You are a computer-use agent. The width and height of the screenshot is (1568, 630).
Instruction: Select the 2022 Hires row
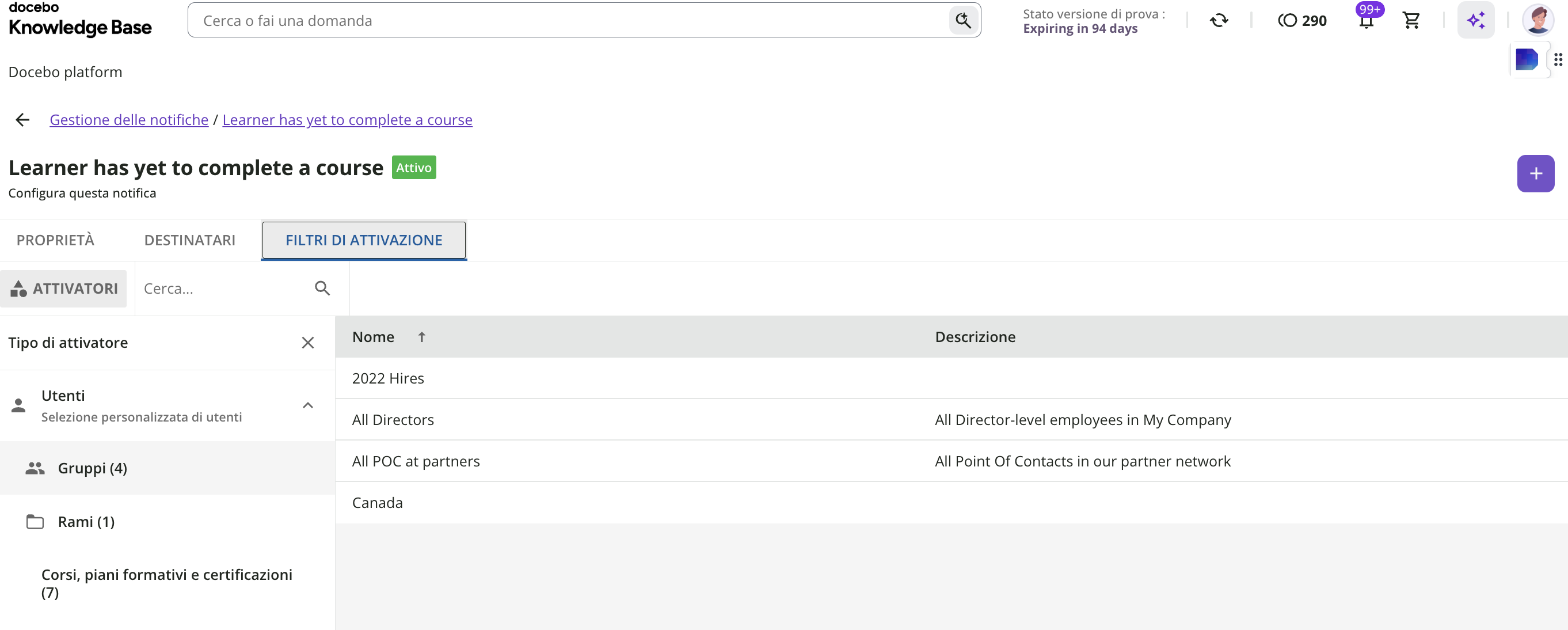[x=952, y=378]
